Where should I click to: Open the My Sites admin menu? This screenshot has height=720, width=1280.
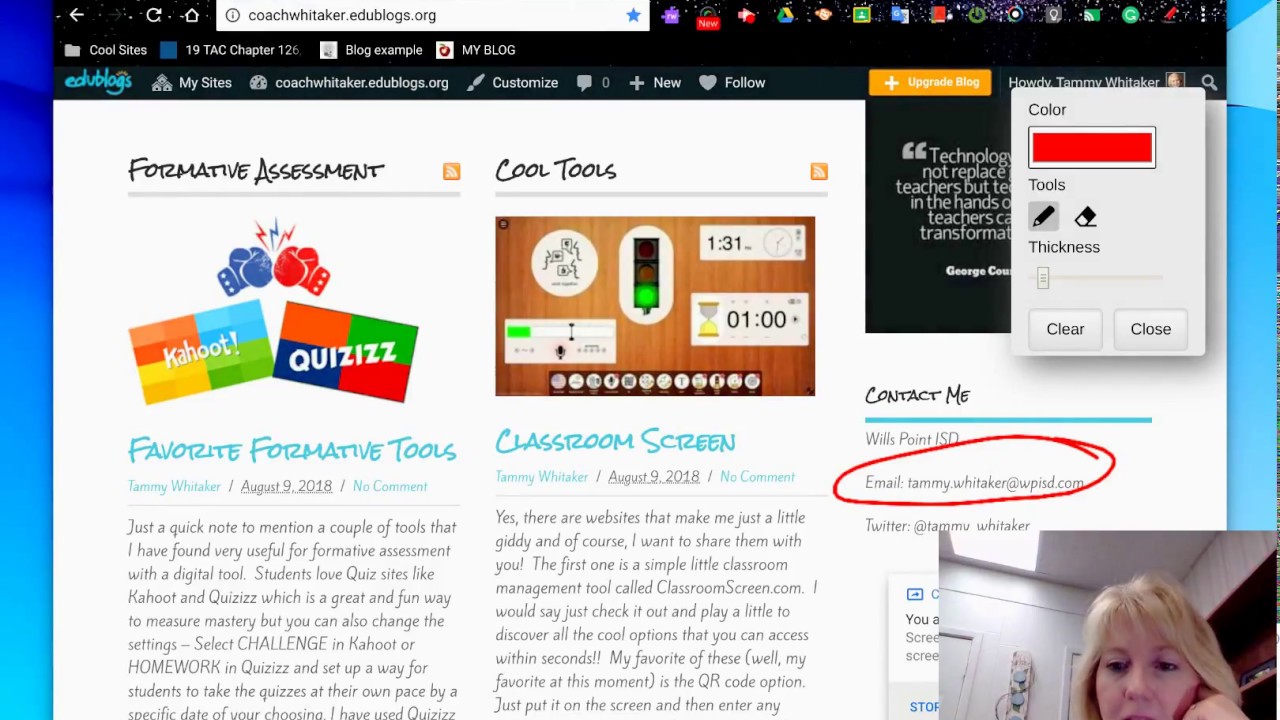coord(192,83)
